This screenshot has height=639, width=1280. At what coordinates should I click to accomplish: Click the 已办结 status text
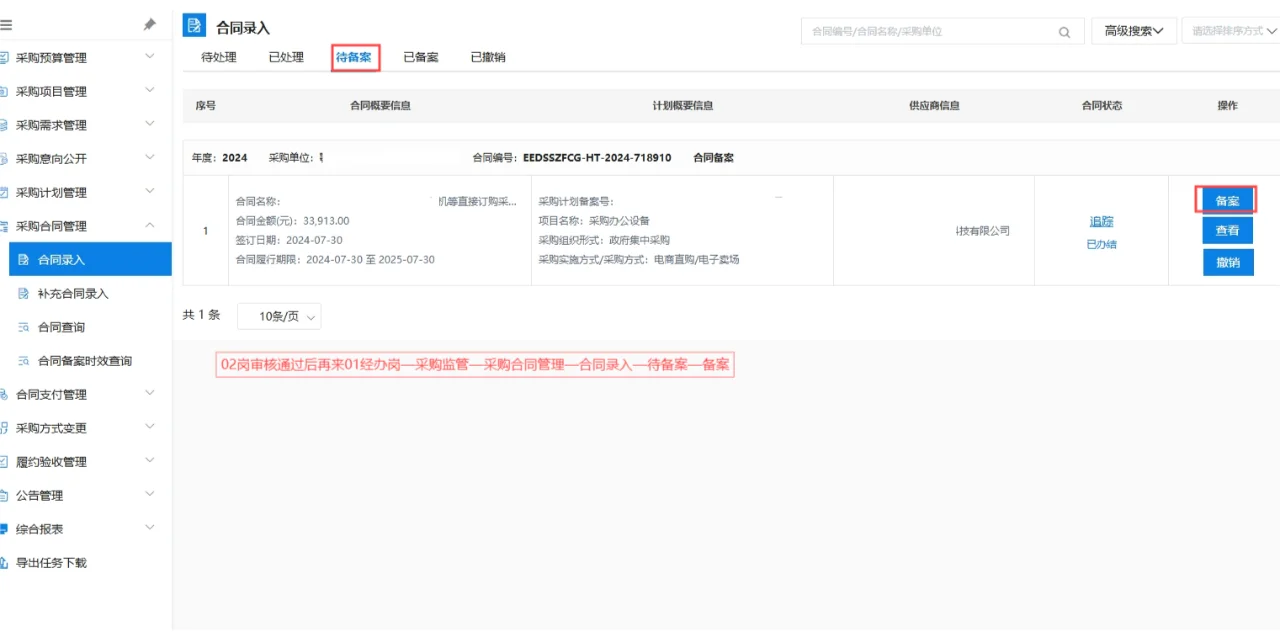pyautogui.click(x=1101, y=244)
